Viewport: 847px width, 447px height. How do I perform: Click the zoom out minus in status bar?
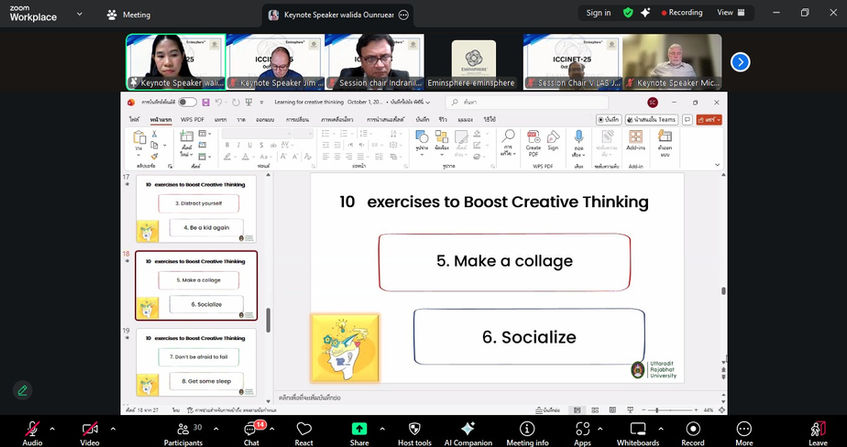[645, 410]
